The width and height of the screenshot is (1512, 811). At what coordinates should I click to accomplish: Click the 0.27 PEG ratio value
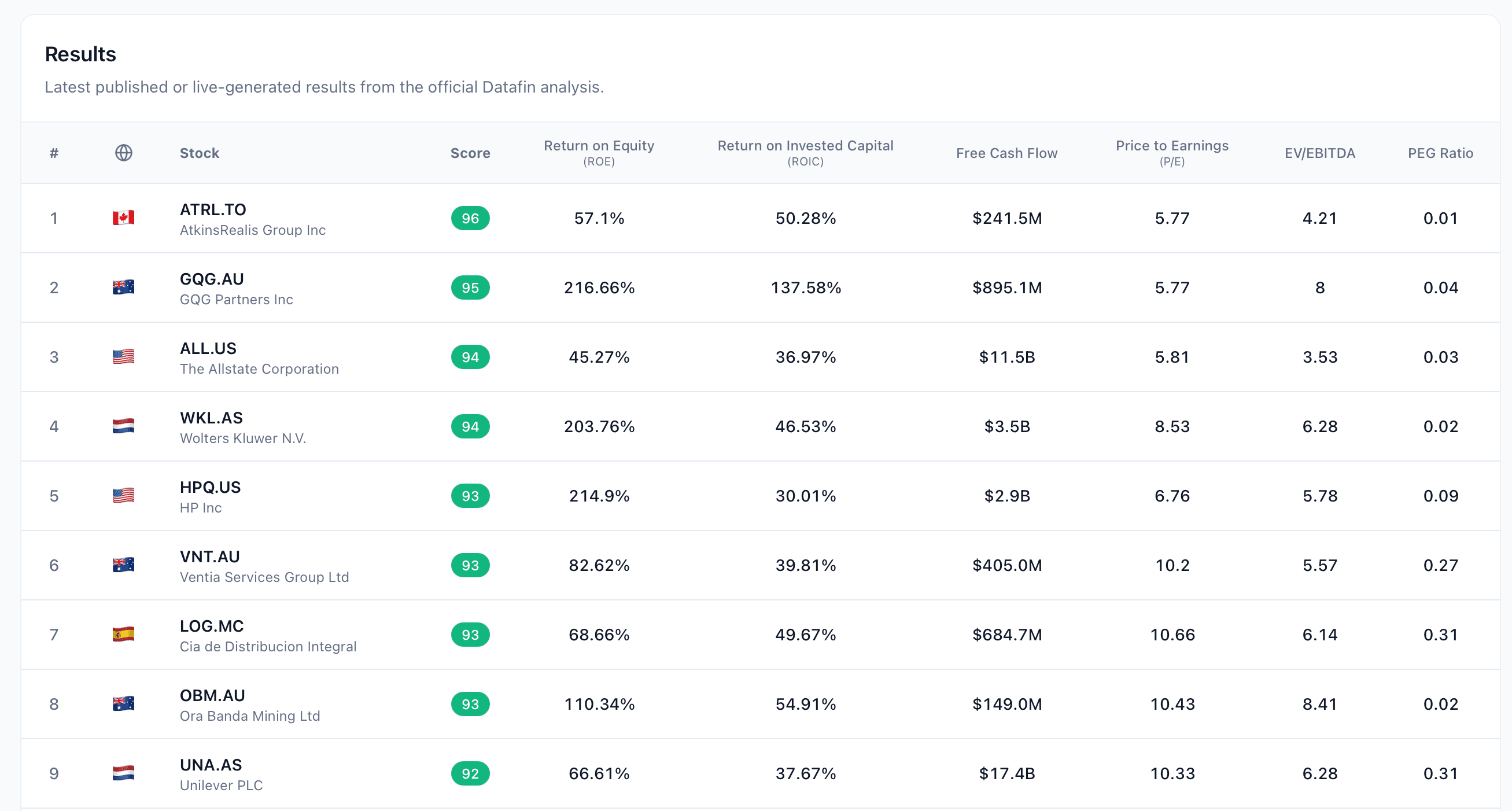tap(1440, 565)
